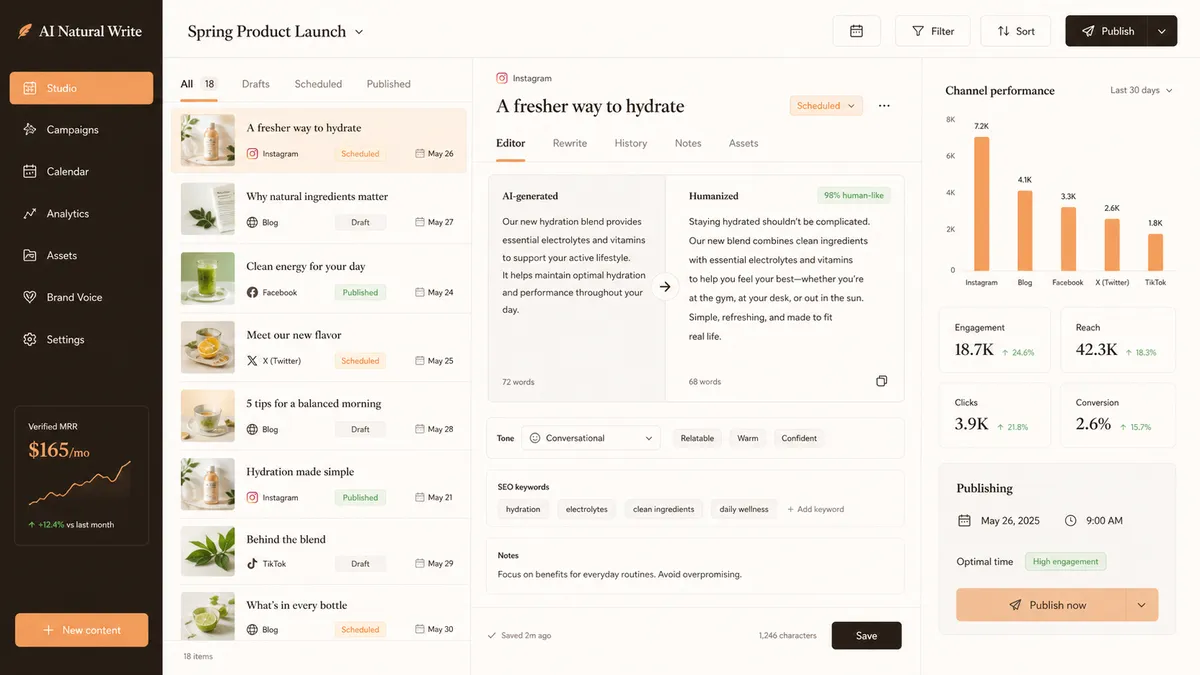Open the Conversational tone dropdown
The height and width of the screenshot is (675, 1200).
[591, 438]
